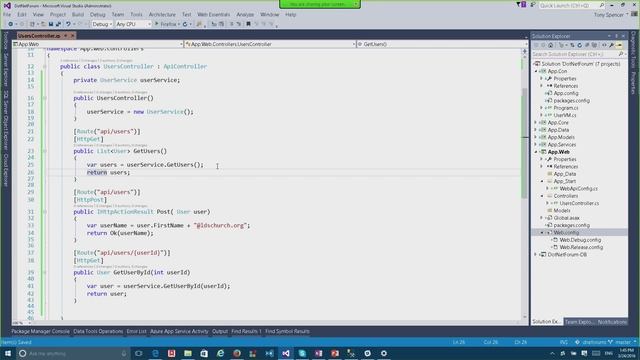
Task: Open Task View on the taskbar
Action: pos(138,353)
